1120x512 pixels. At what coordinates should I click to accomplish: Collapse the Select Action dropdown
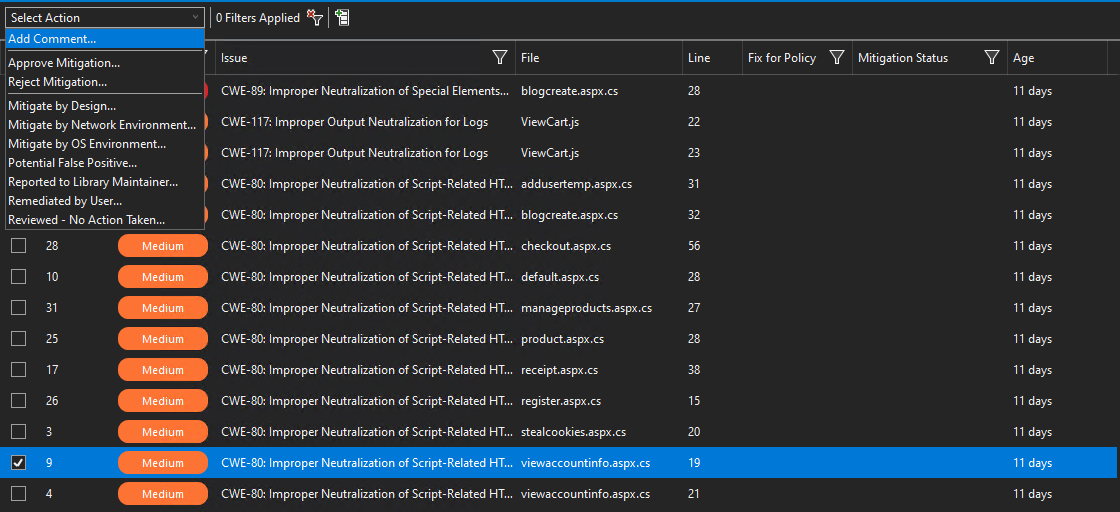[105, 18]
